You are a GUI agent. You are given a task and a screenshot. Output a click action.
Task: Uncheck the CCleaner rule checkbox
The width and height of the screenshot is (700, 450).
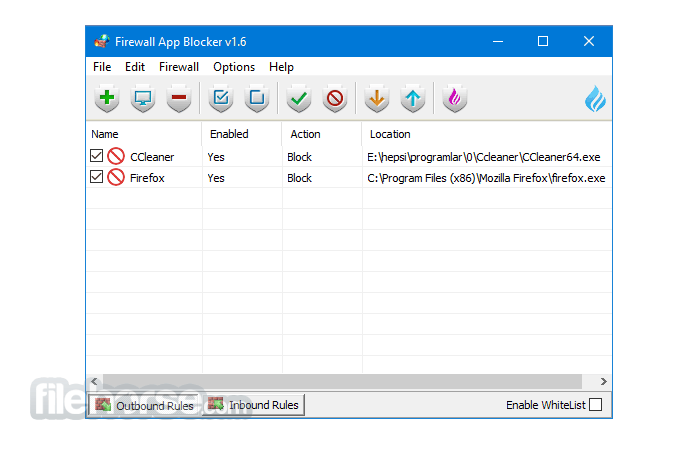96,156
